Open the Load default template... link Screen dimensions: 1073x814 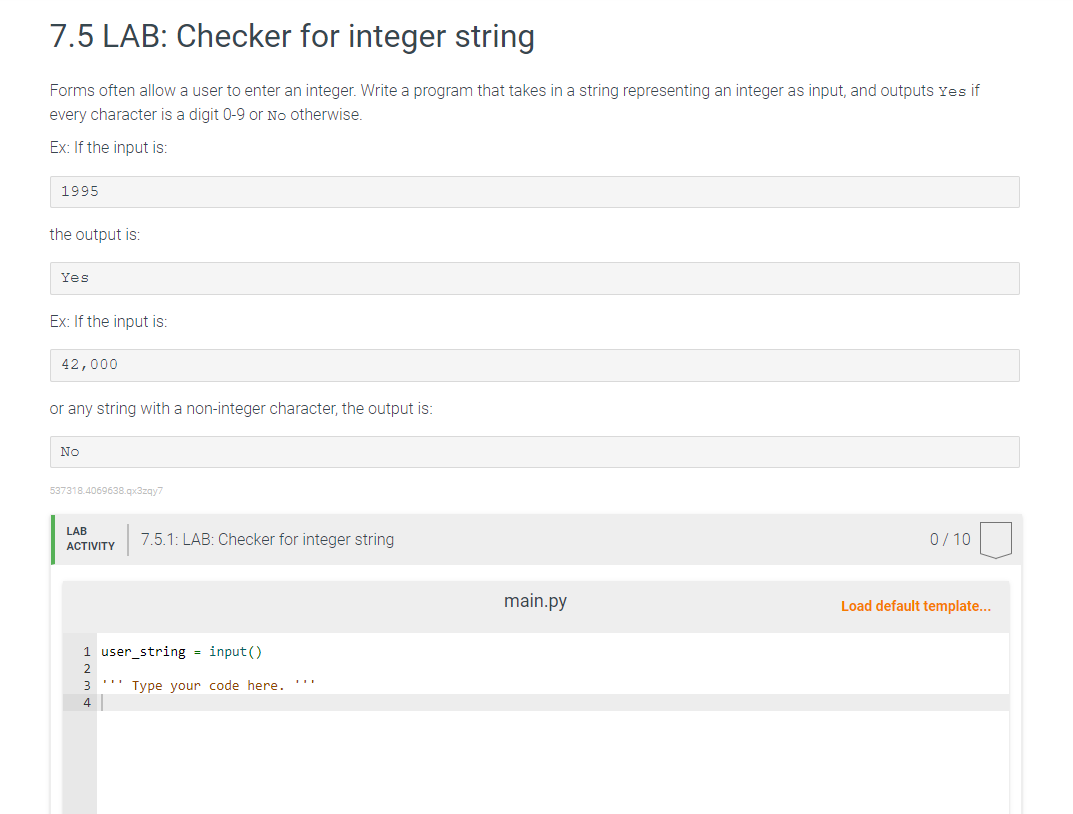point(915,606)
